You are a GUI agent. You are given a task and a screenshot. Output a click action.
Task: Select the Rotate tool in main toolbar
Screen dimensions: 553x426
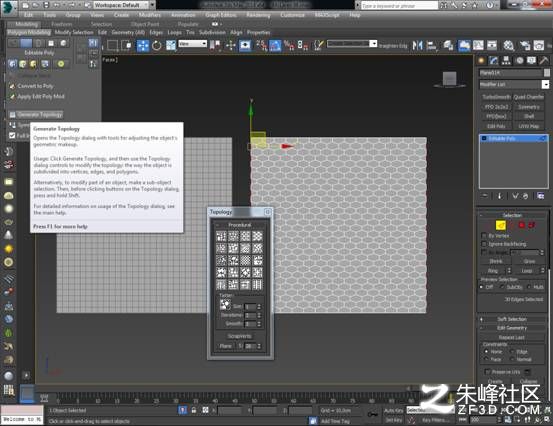[x=157, y=45]
